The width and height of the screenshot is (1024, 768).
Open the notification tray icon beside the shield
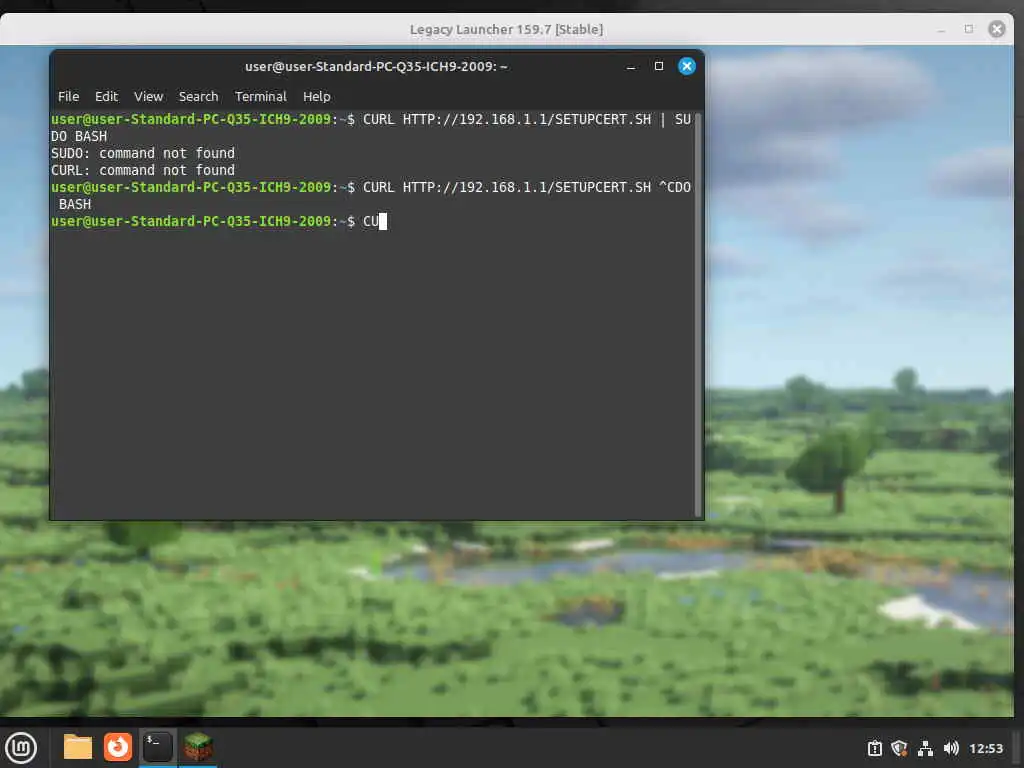pyautogui.click(x=874, y=748)
